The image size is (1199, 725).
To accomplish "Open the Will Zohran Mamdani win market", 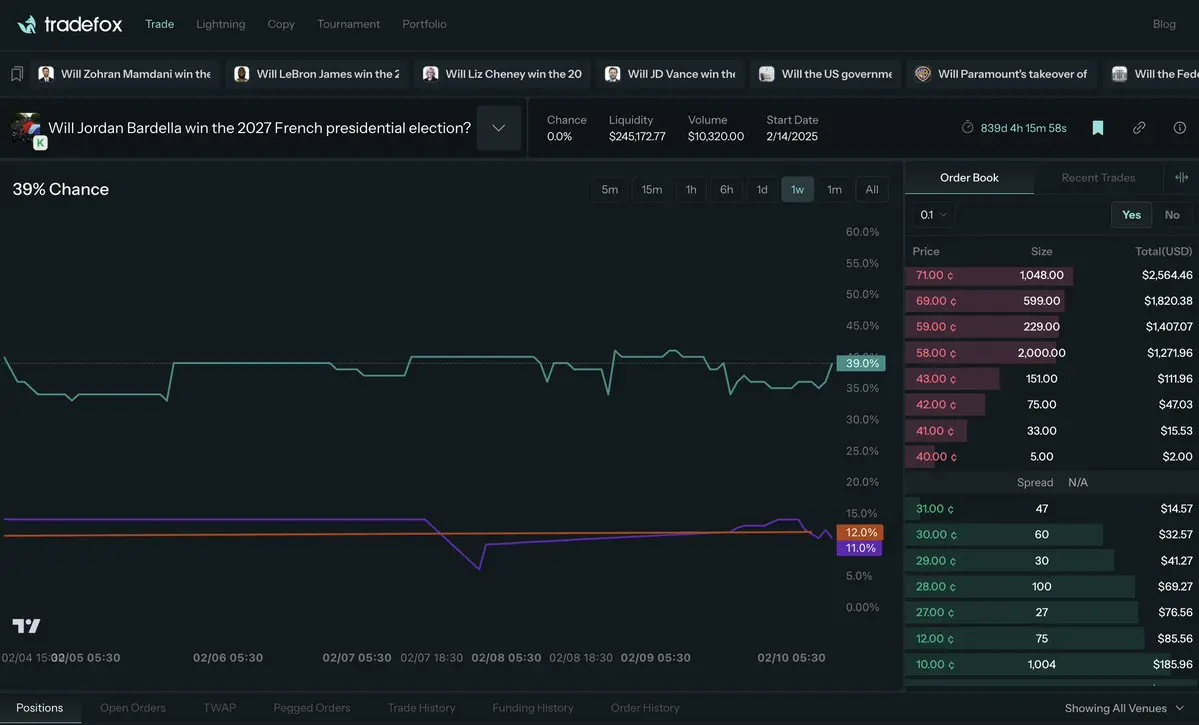I will 126,74.
